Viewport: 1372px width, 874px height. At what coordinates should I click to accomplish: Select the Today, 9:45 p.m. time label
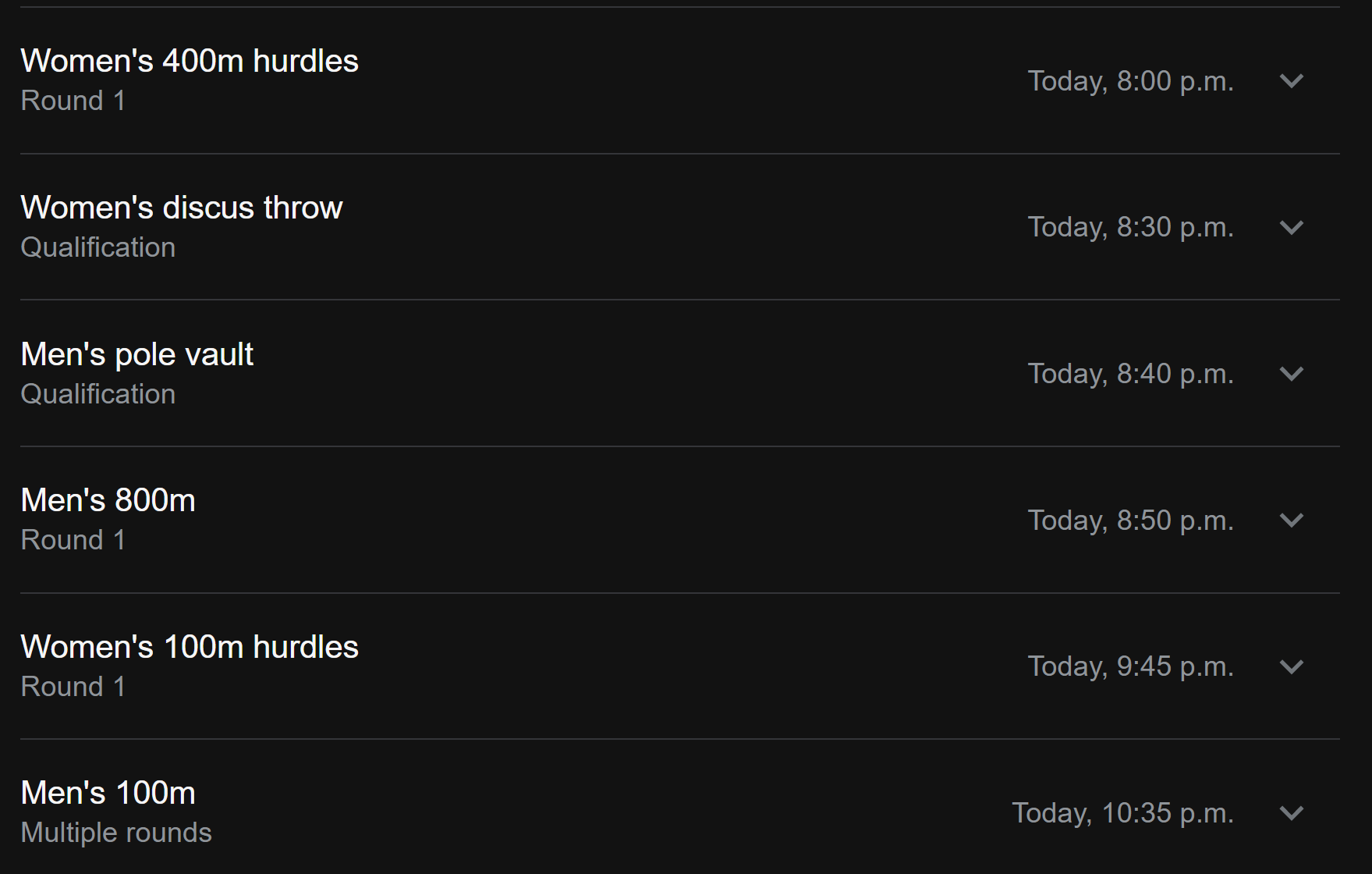pyautogui.click(x=1130, y=666)
